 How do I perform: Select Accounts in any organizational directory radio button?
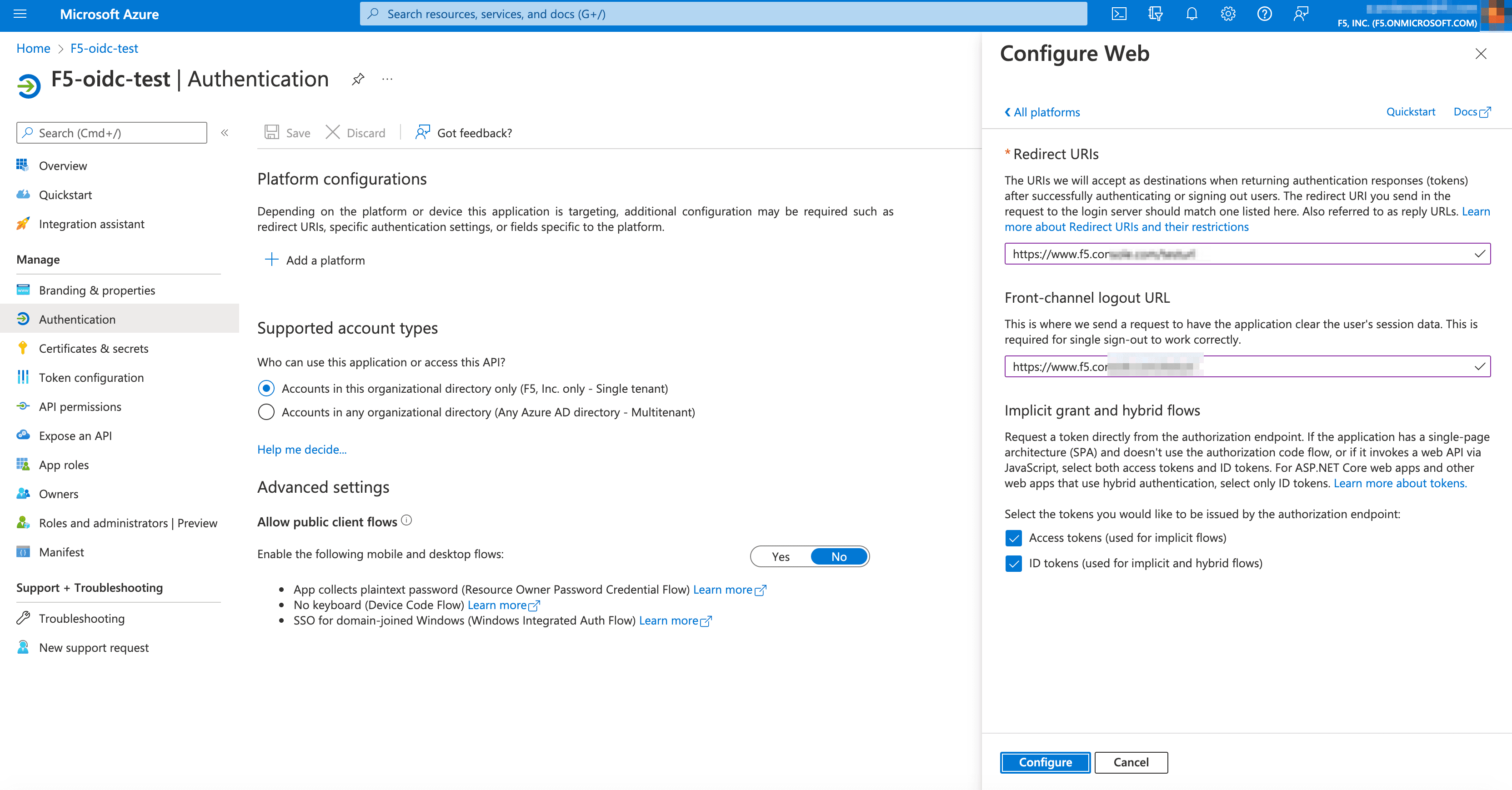[x=266, y=412]
